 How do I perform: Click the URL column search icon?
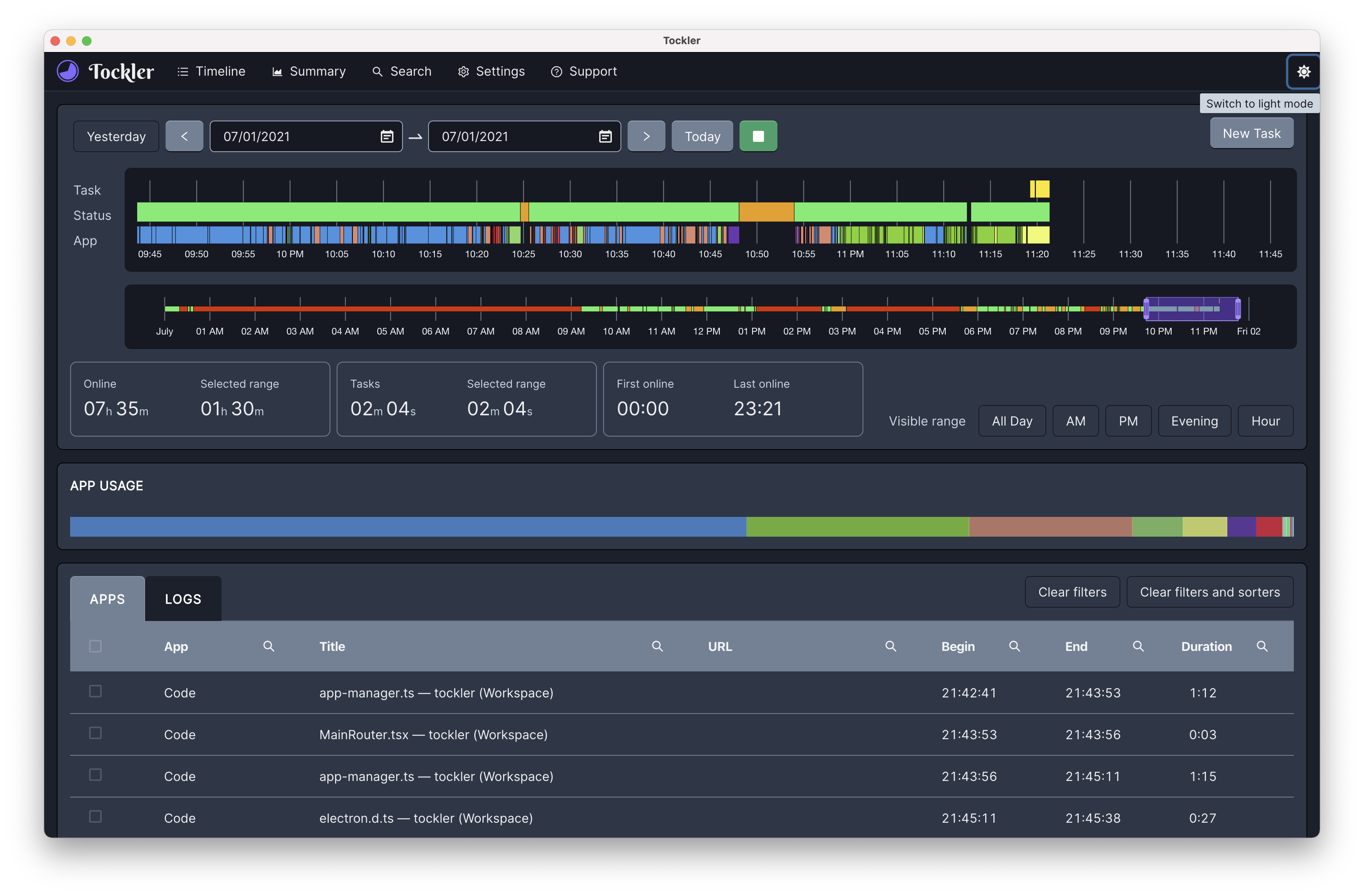[891, 646]
